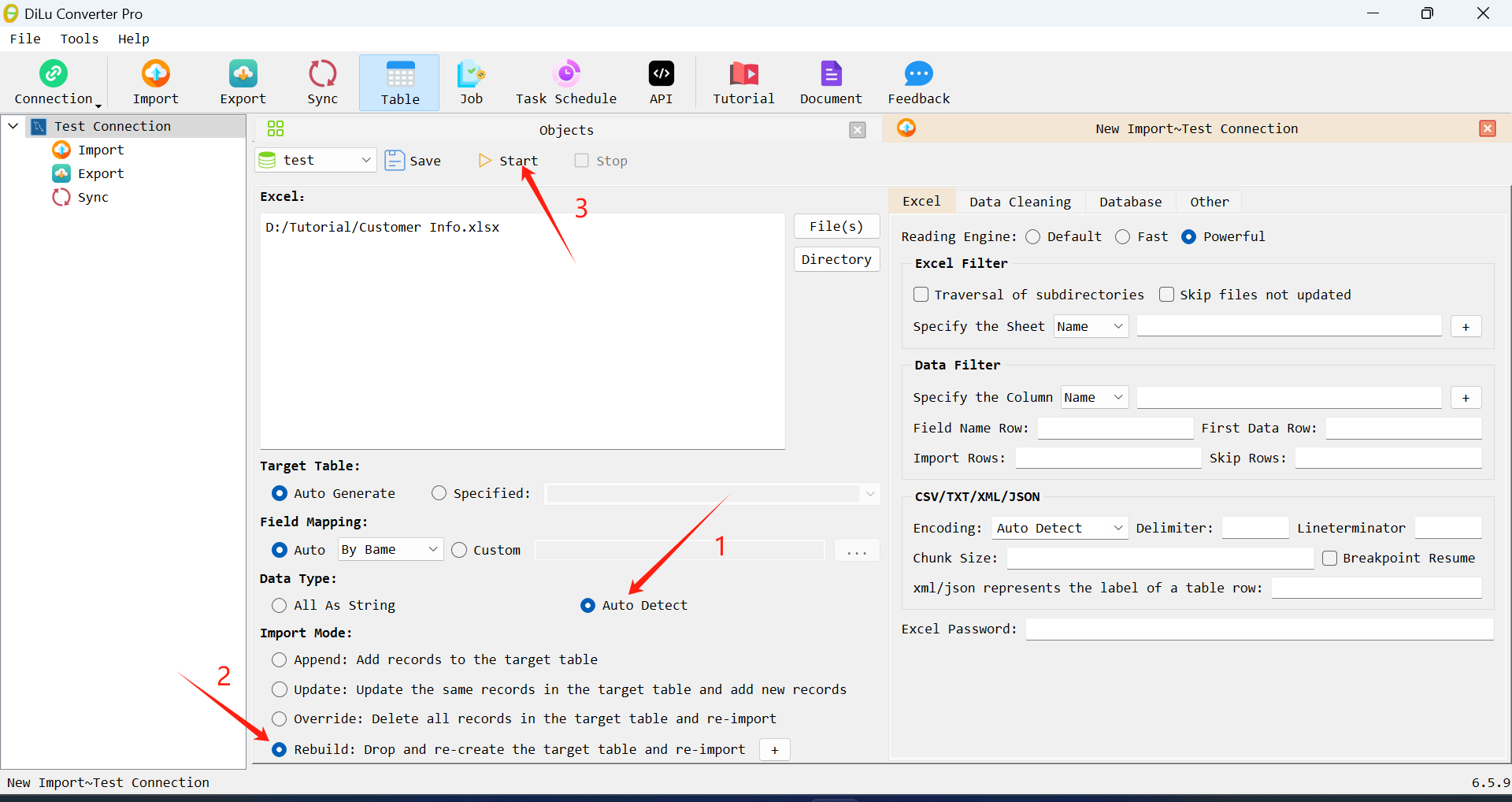Click the plus button next to Rebuild
Image resolution: width=1512 pixels, height=802 pixels.
click(775, 750)
